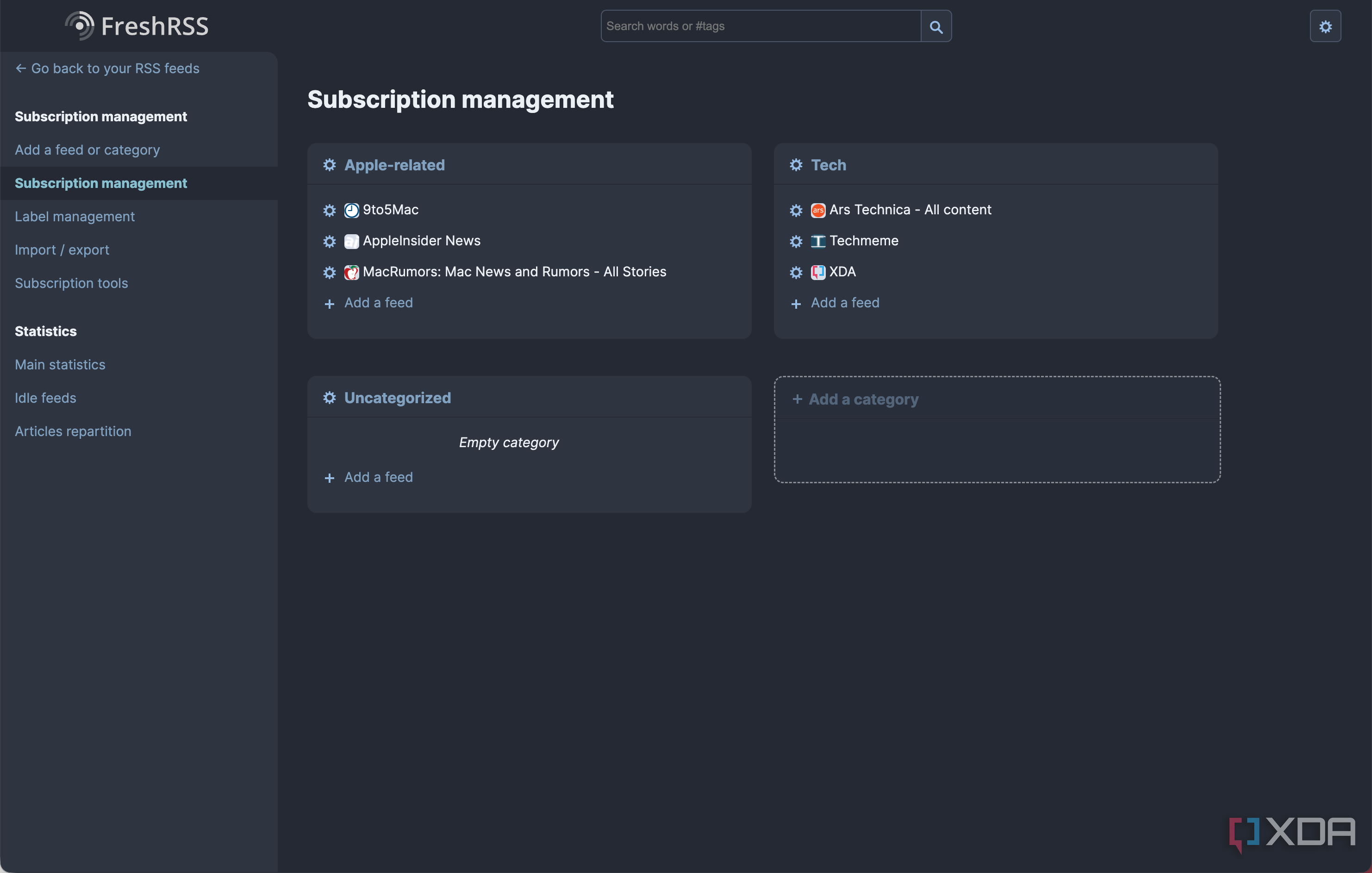The width and height of the screenshot is (1372, 873).
Task: Open settings gear for Tech category
Action: pos(796,165)
